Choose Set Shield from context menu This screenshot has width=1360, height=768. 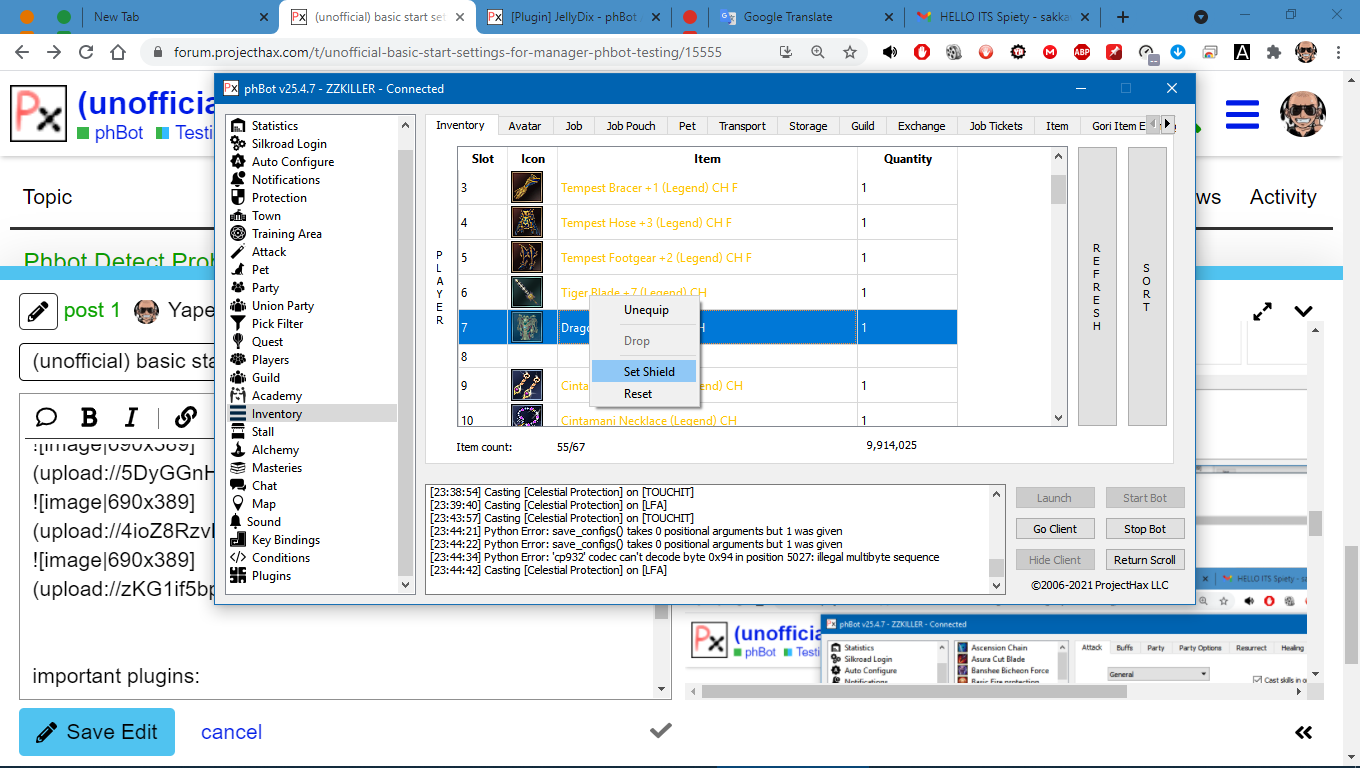tap(649, 371)
